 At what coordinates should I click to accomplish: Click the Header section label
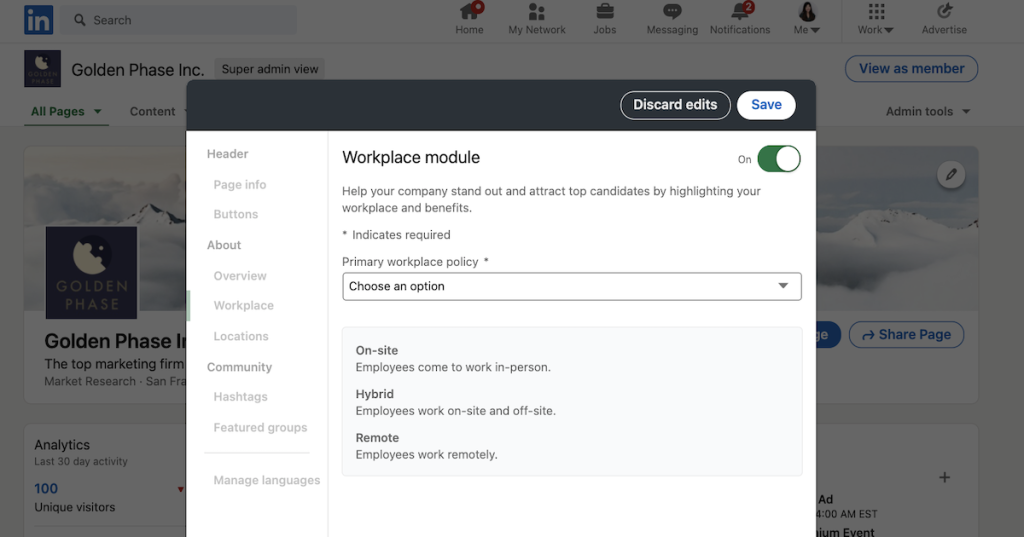coord(227,154)
